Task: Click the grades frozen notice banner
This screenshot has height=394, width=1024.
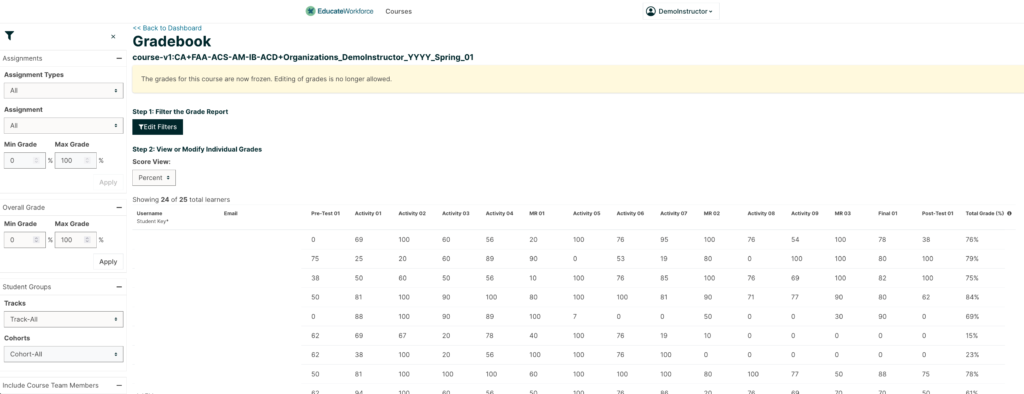Action: pos(578,79)
